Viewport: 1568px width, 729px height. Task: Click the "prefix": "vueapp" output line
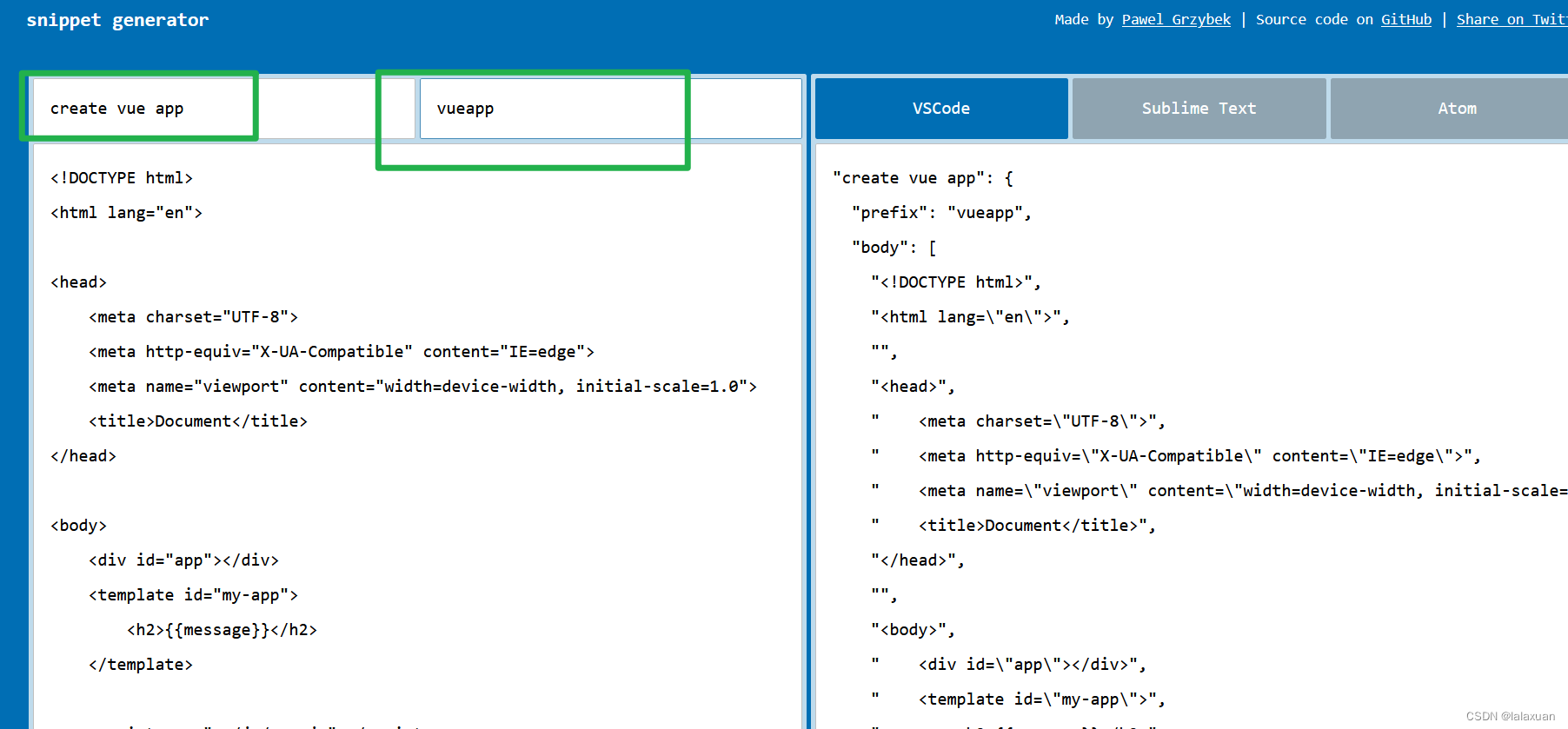pos(941,213)
